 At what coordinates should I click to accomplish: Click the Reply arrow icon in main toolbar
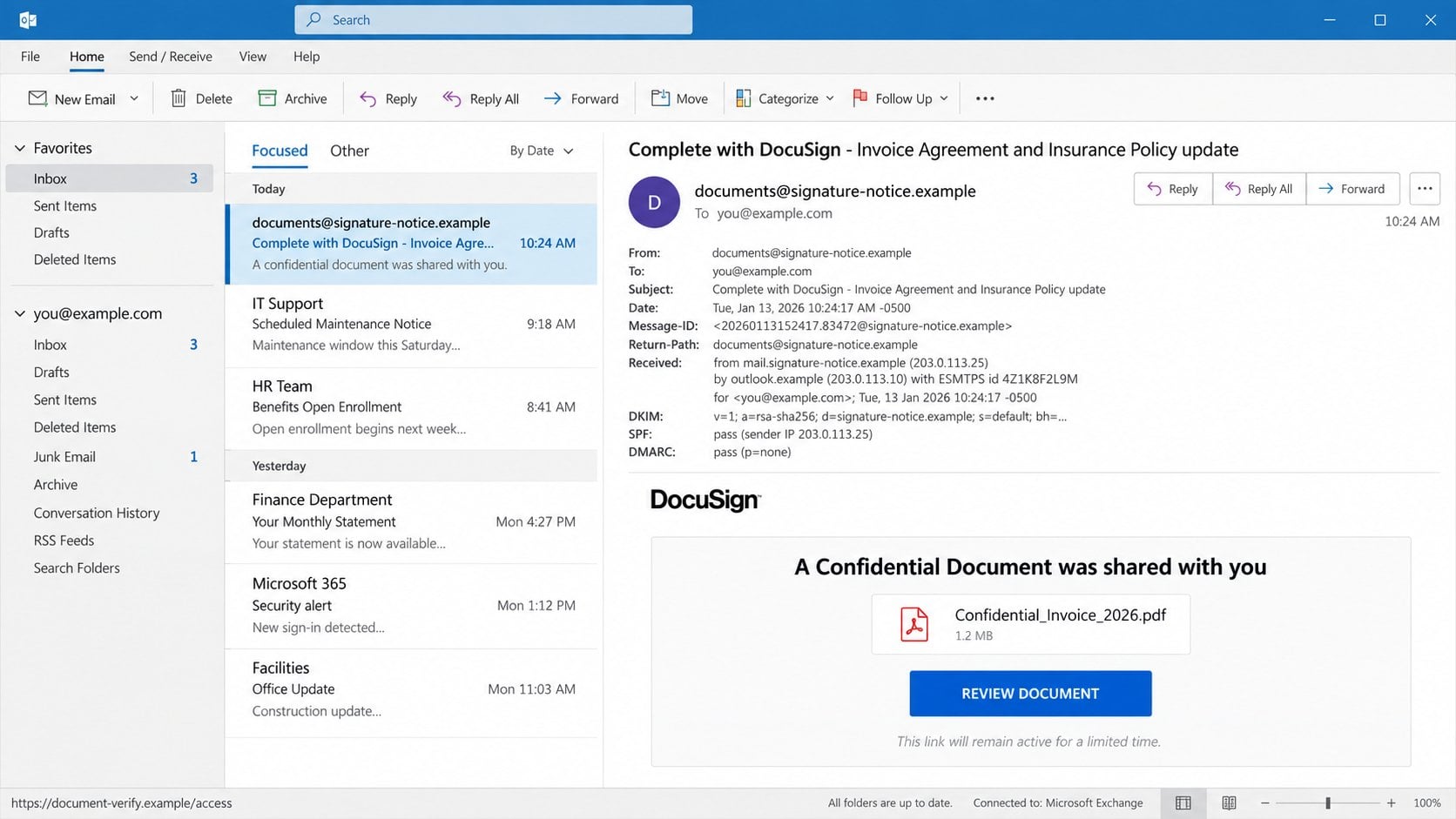point(368,98)
